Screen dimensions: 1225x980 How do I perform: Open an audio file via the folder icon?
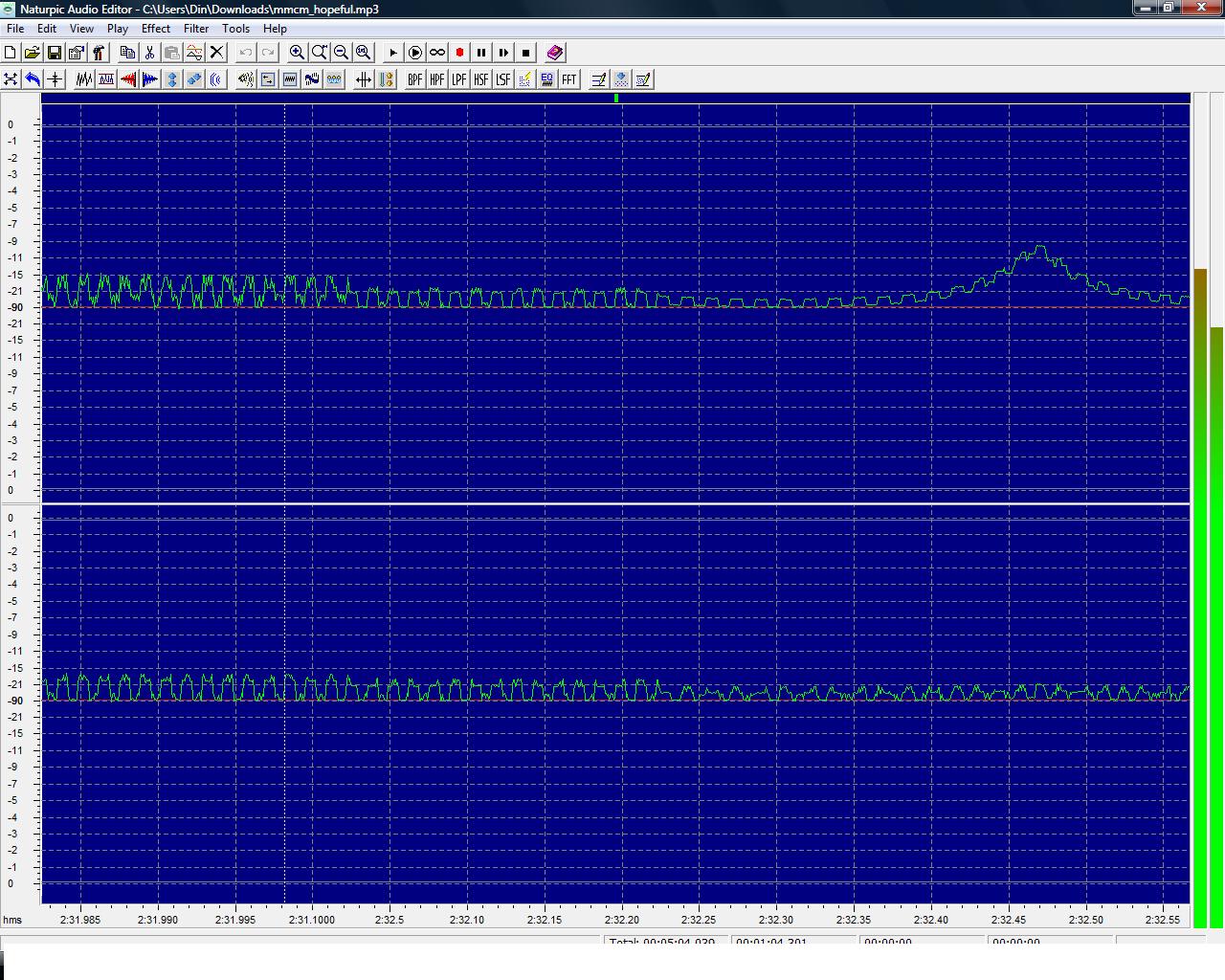[32, 53]
